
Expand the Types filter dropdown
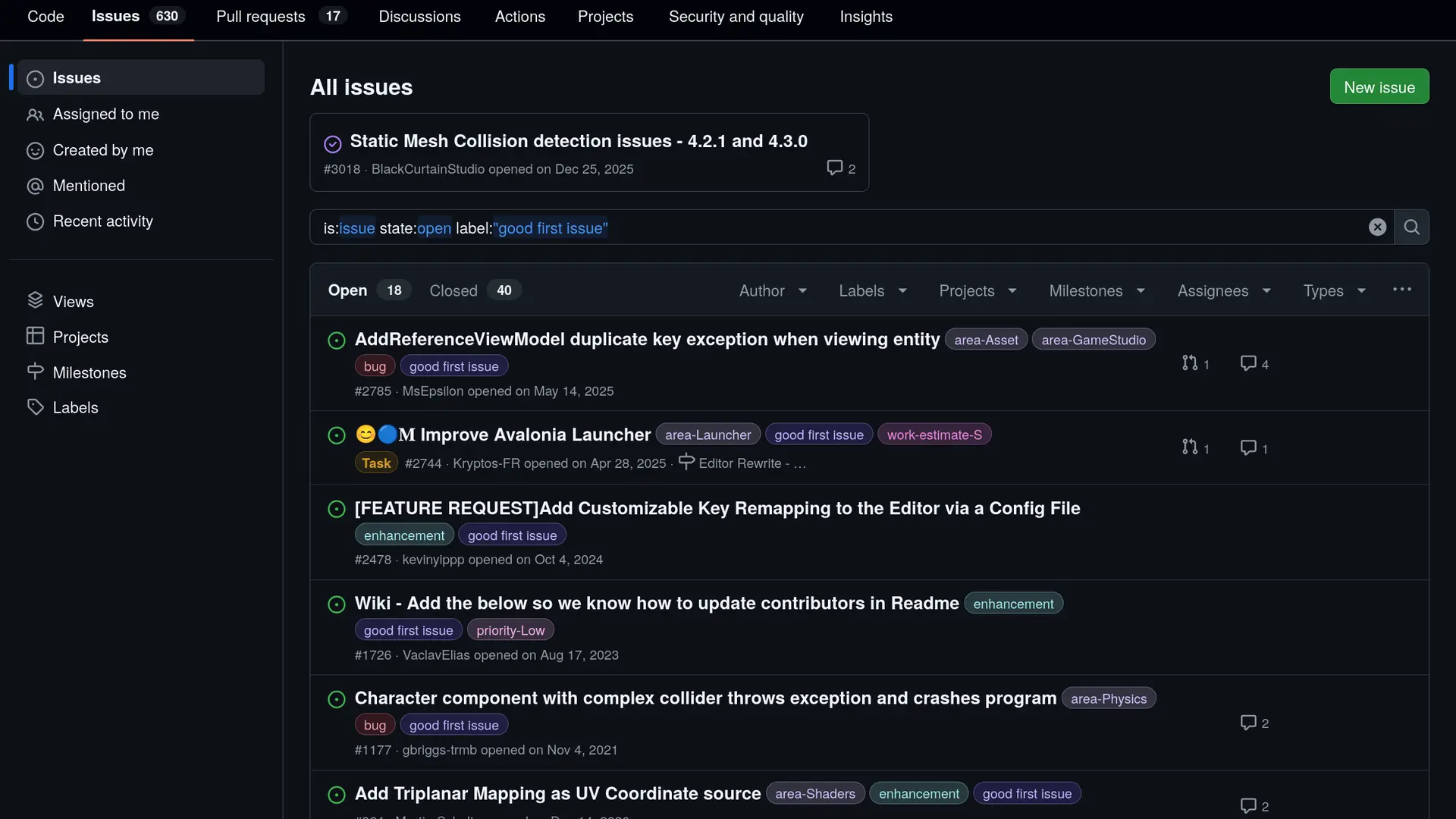tap(1334, 290)
